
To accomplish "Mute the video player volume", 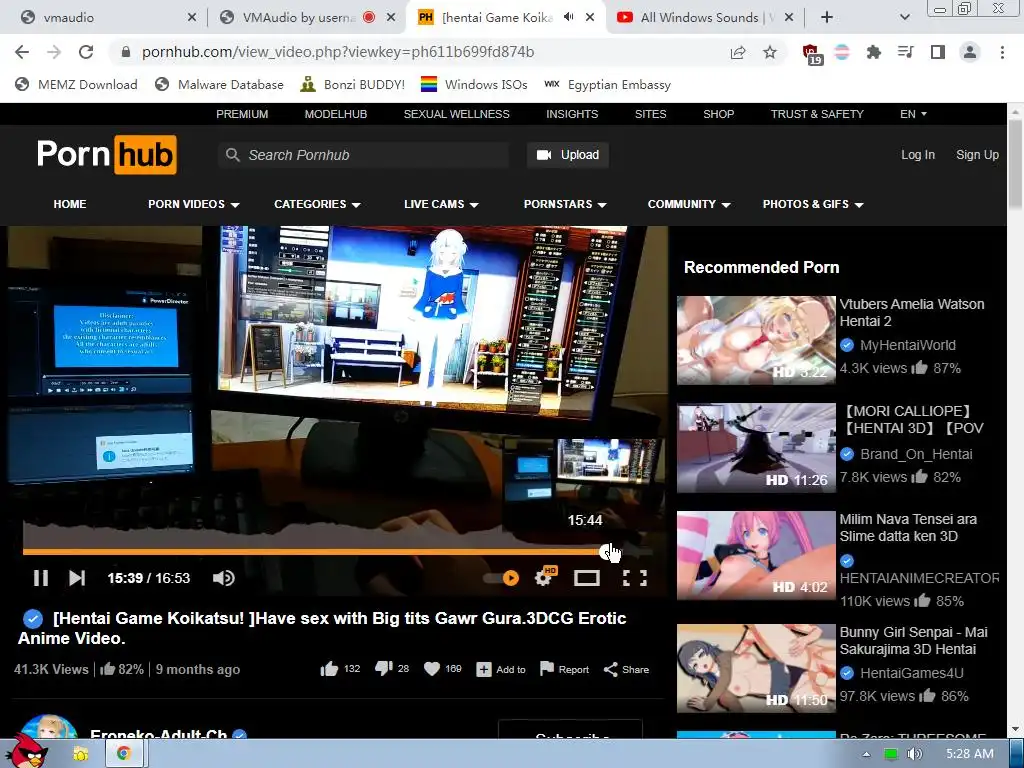I will coord(223,578).
